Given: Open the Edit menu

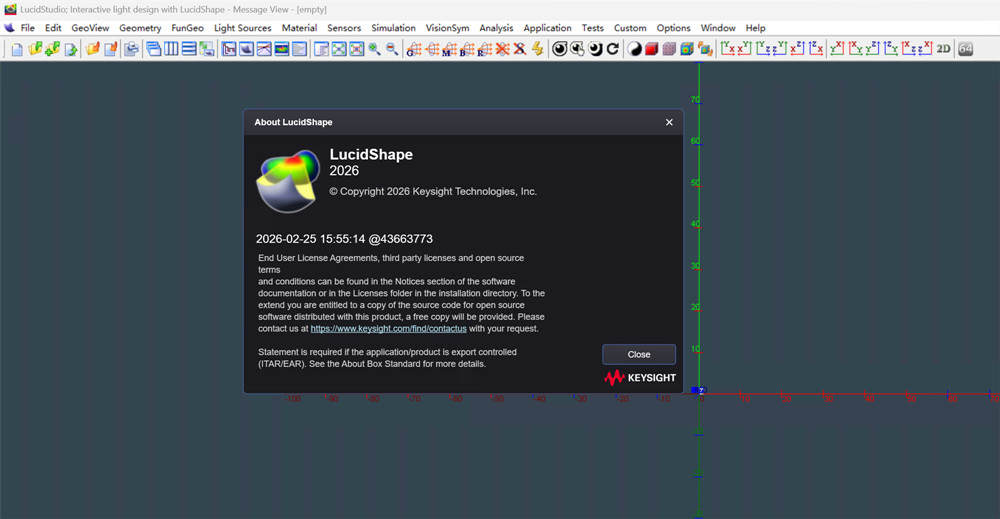Looking at the screenshot, I should pyautogui.click(x=53, y=28).
